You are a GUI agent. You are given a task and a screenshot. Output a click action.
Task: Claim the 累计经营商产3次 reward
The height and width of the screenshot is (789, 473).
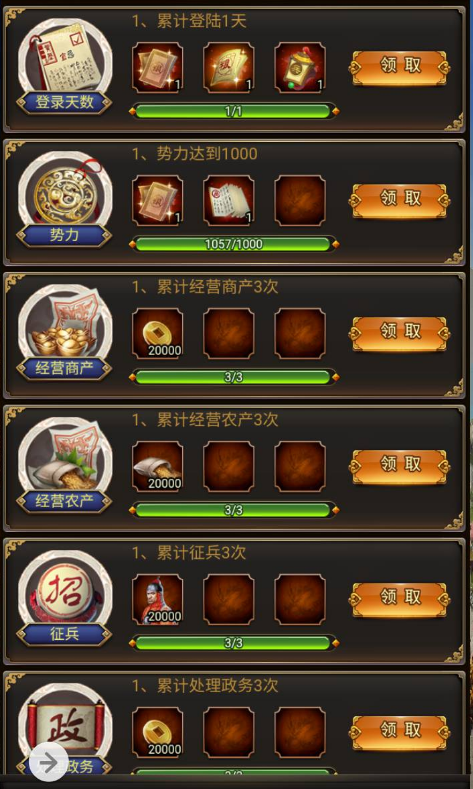tap(399, 334)
